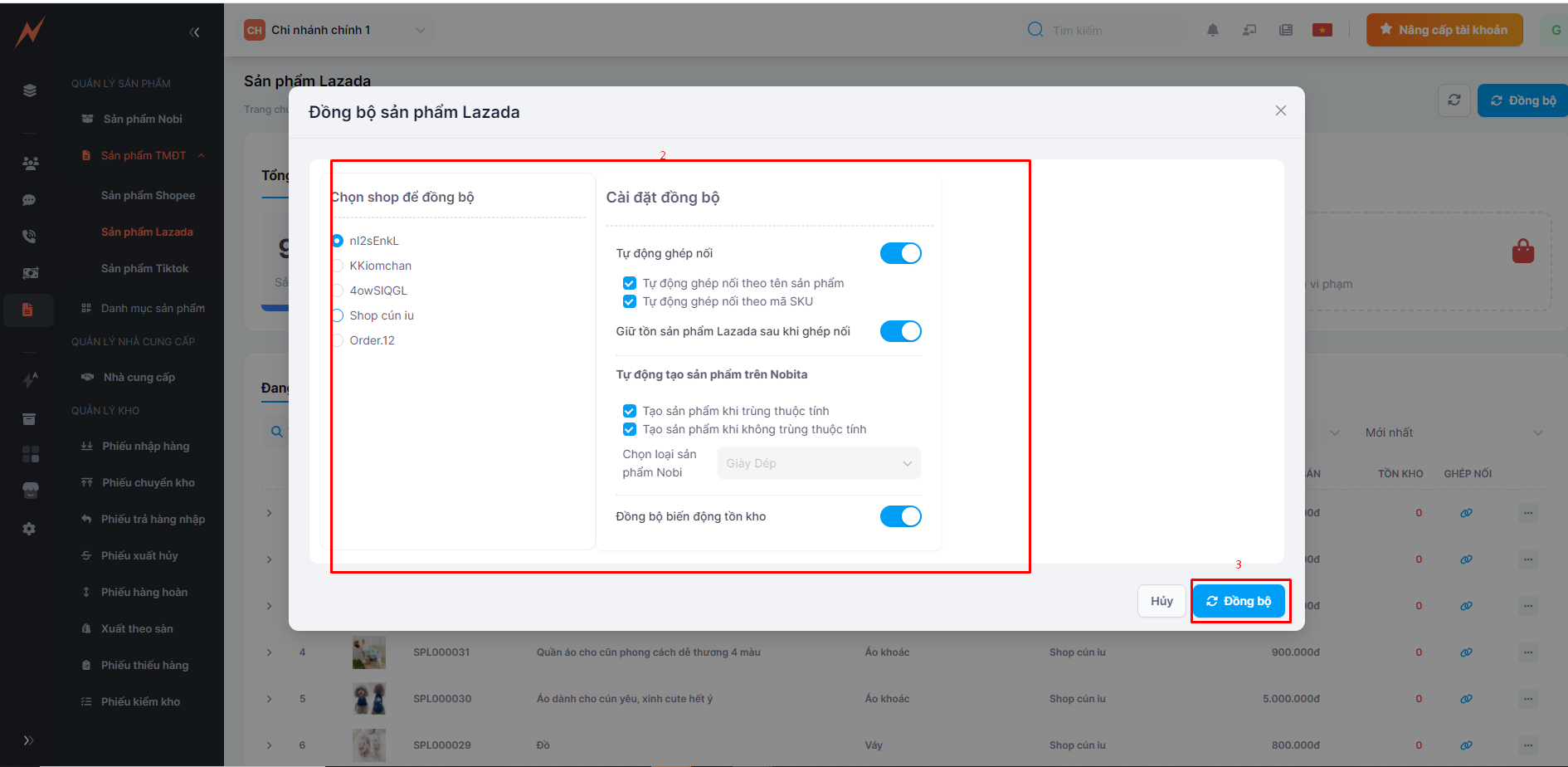The width and height of the screenshot is (1568, 767).
Task: Click the Hủy button in dialog
Action: point(1161,601)
